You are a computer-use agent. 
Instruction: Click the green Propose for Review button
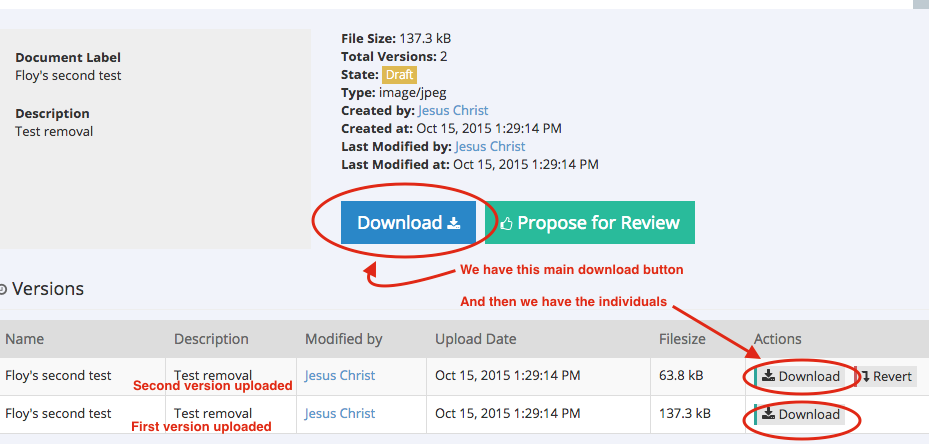click(590, 222)
